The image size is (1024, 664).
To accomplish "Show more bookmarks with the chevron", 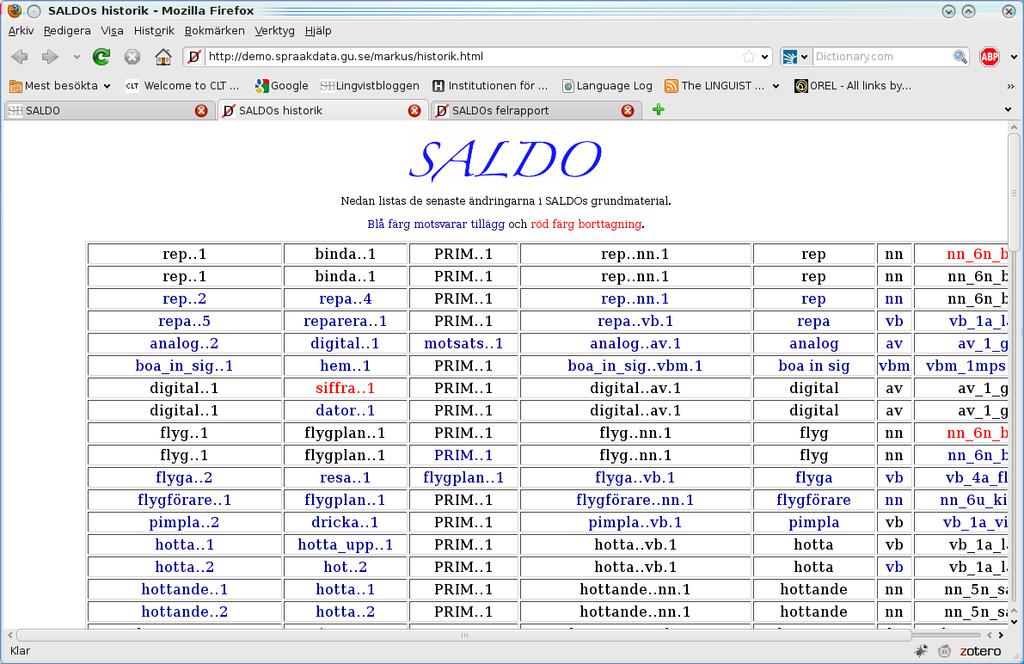I will coord(1010,86).
